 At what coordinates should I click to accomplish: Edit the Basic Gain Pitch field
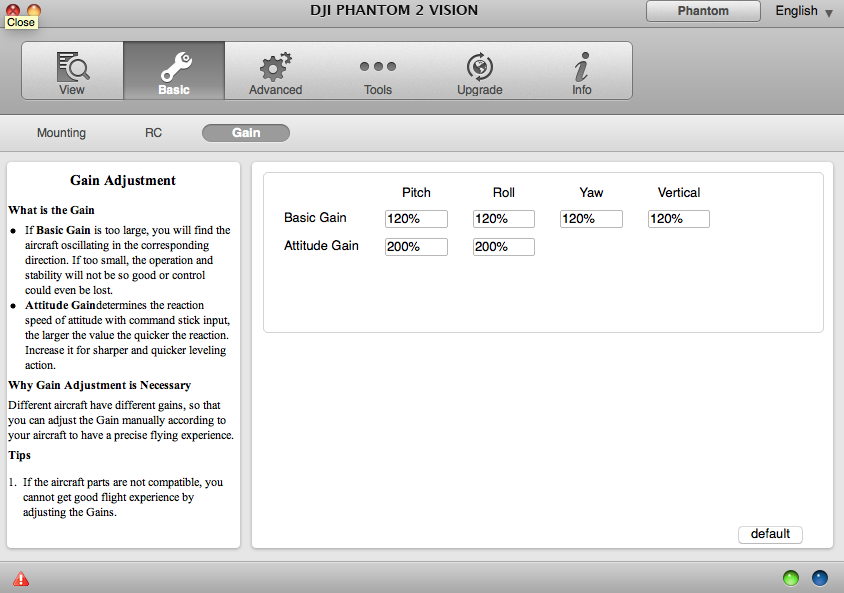click(416, 219)
